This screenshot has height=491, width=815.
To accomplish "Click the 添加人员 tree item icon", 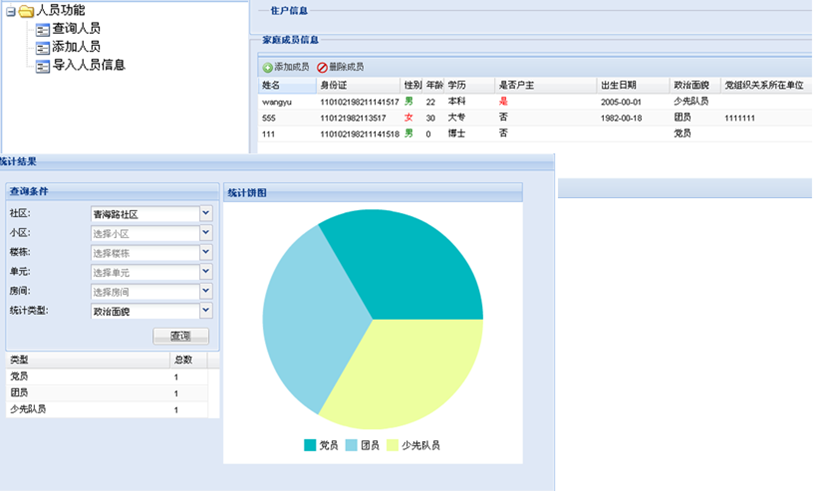I will coord(42,48).
